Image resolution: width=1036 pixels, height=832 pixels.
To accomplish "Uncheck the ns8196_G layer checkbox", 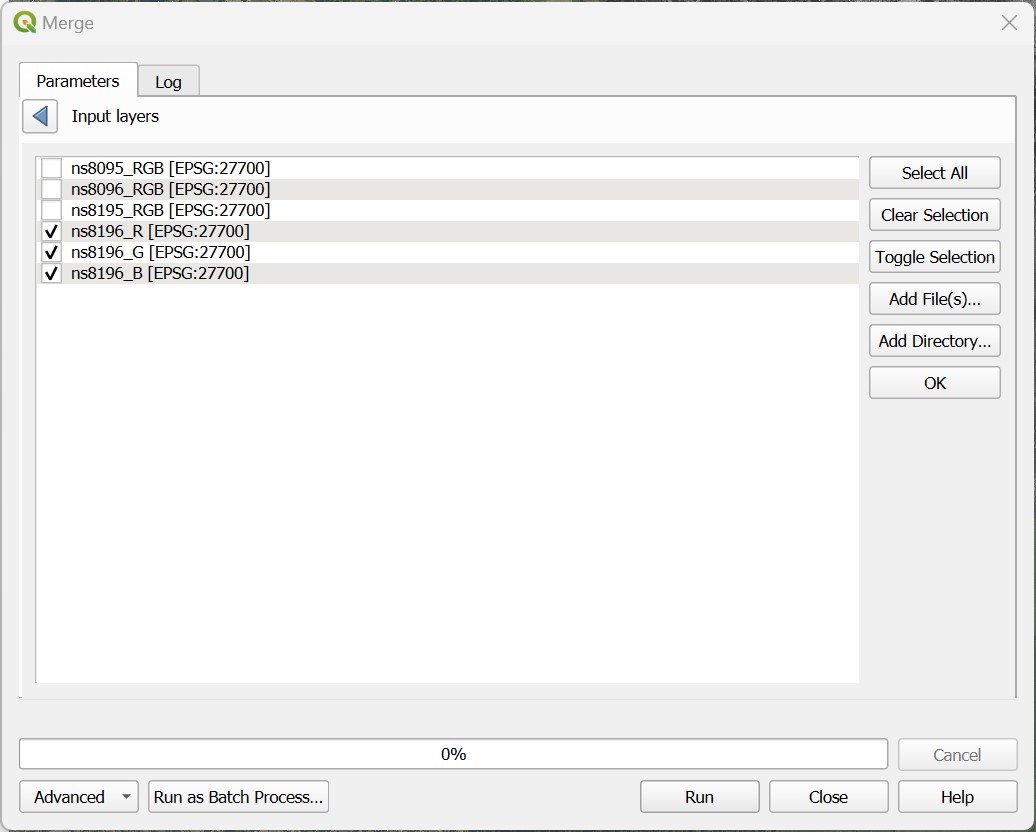I will point(52,252).
